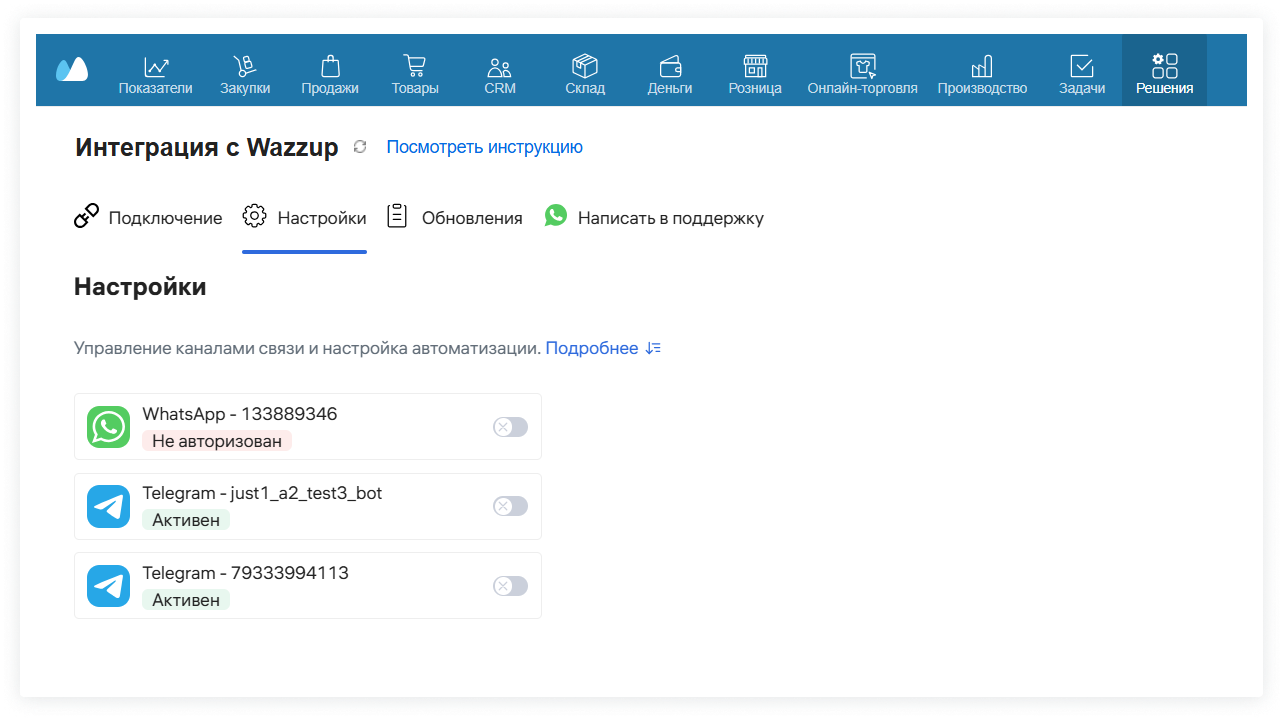Click the Telegram - just1_a2_test3_bot name
The height and width of the screenshot is (719, 1283).
[x=262, y=493]
